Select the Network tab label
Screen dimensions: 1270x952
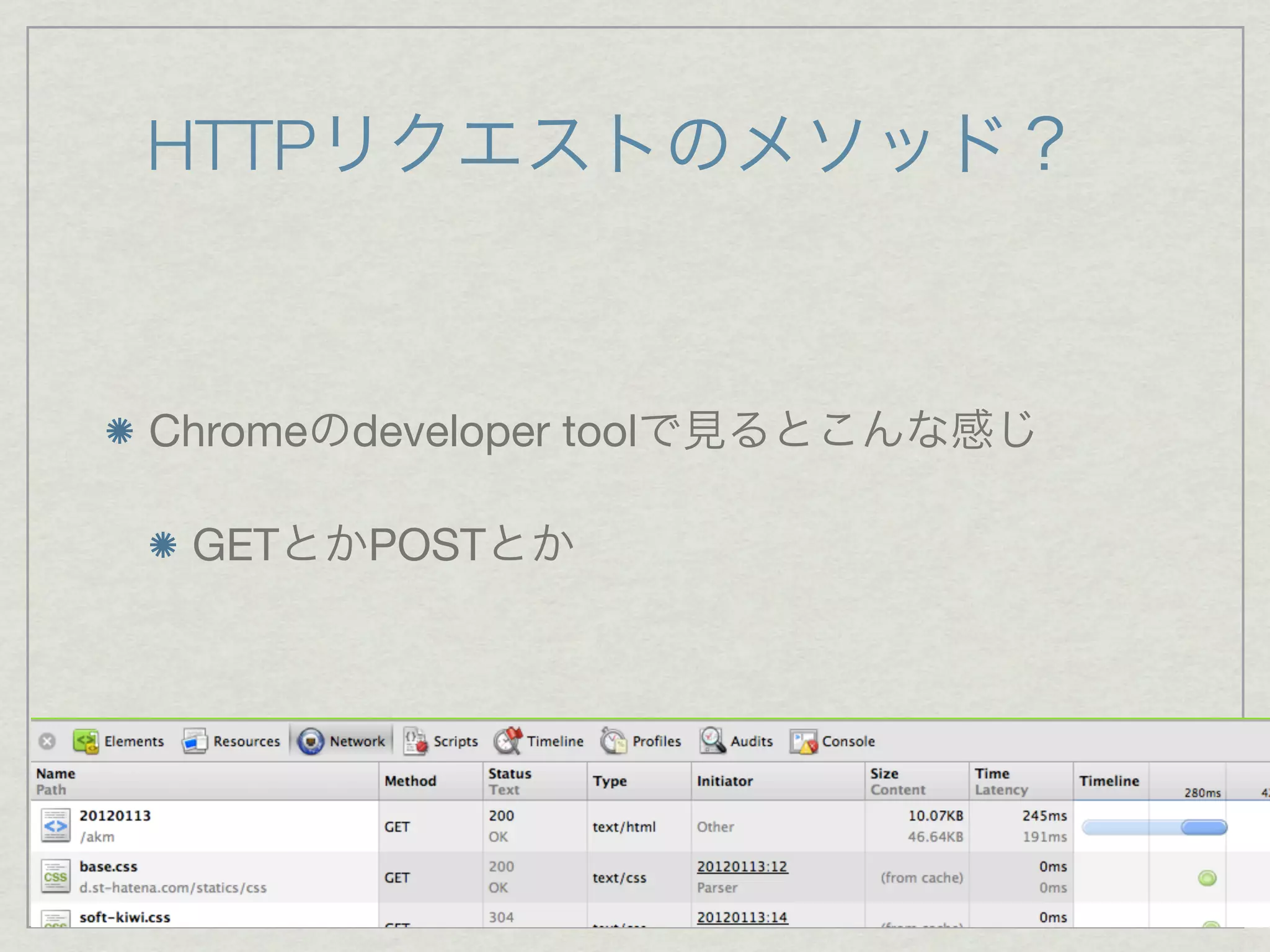click(357, 741)
